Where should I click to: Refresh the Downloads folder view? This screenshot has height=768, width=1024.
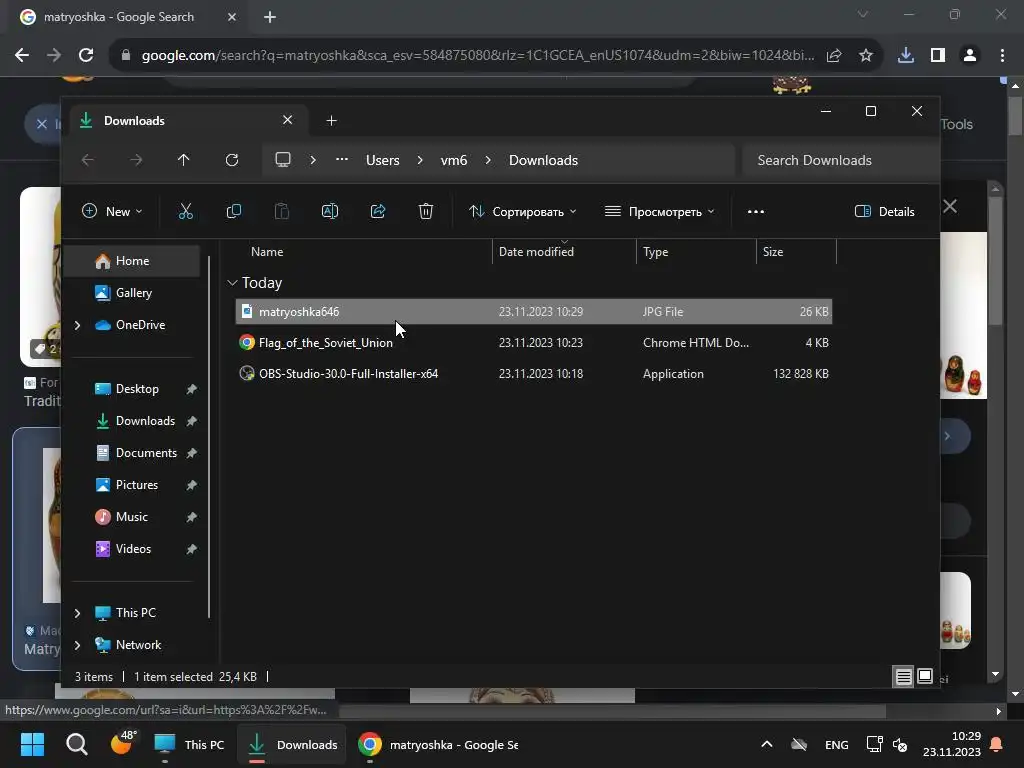click(232, 160)
